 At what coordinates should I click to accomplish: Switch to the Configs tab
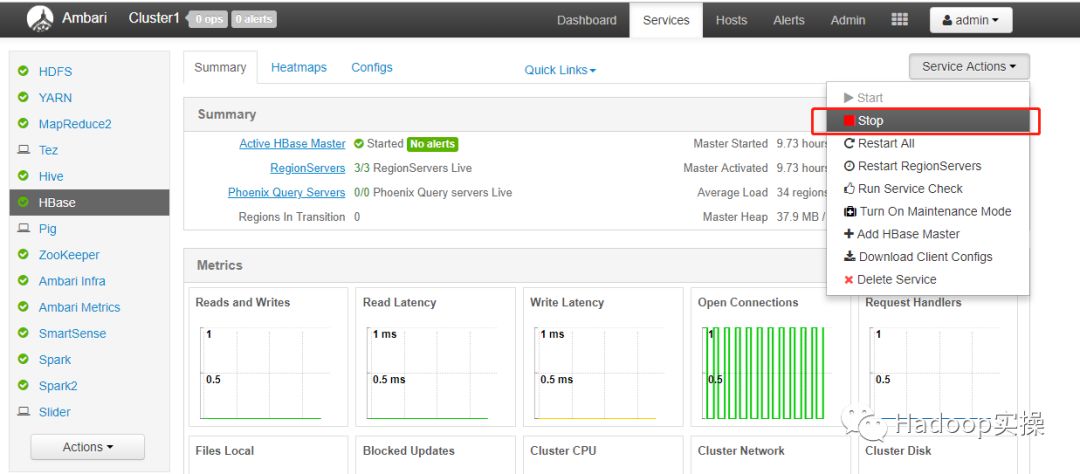[372, 68]
